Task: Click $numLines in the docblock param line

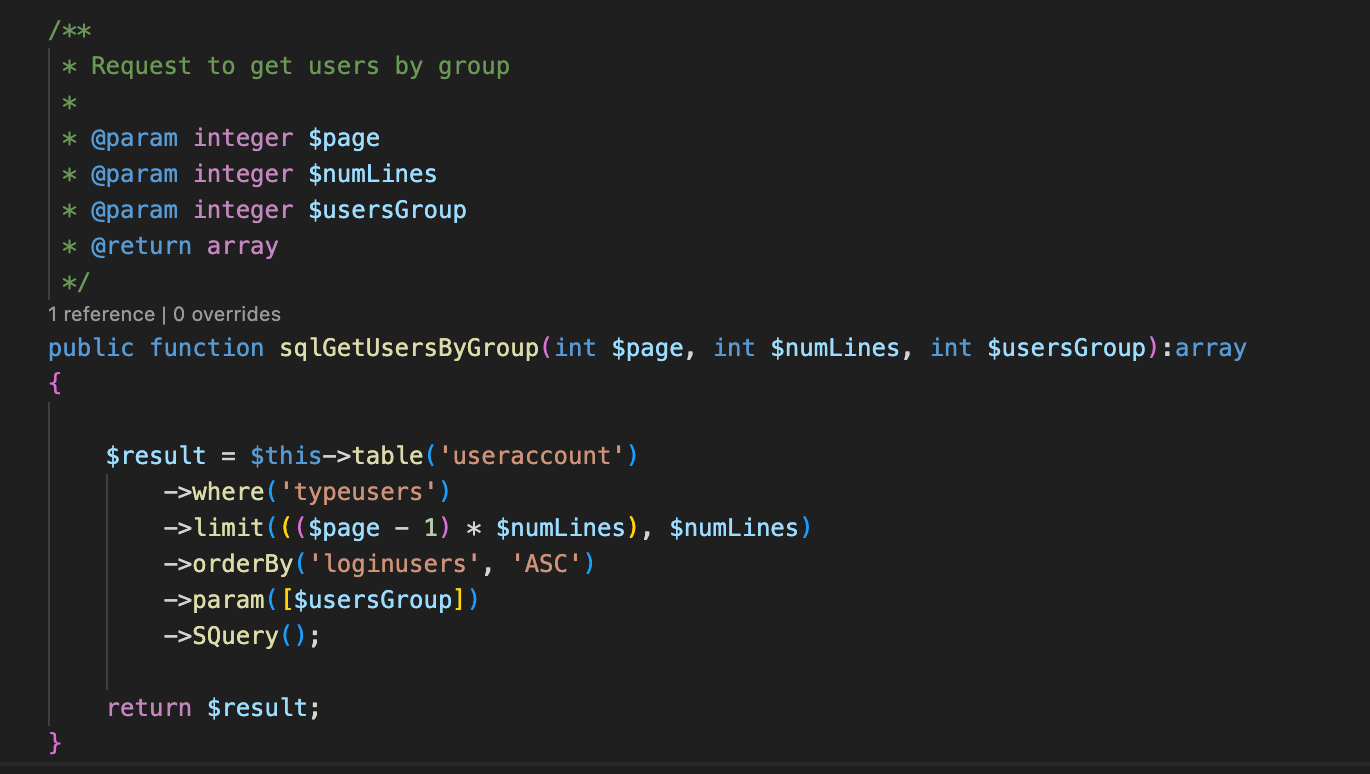Action: coord(372,174)
